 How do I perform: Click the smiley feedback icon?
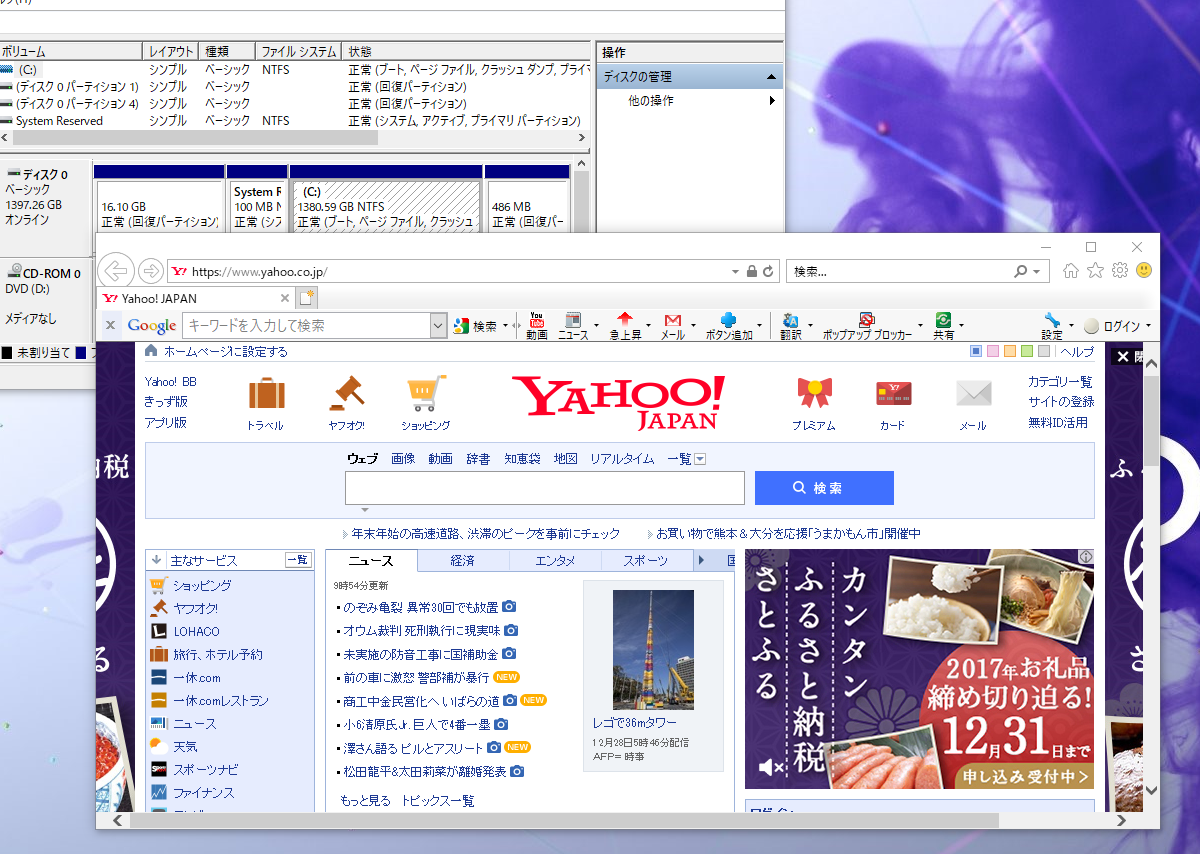pyautogui.click(x=1144, y=271)
